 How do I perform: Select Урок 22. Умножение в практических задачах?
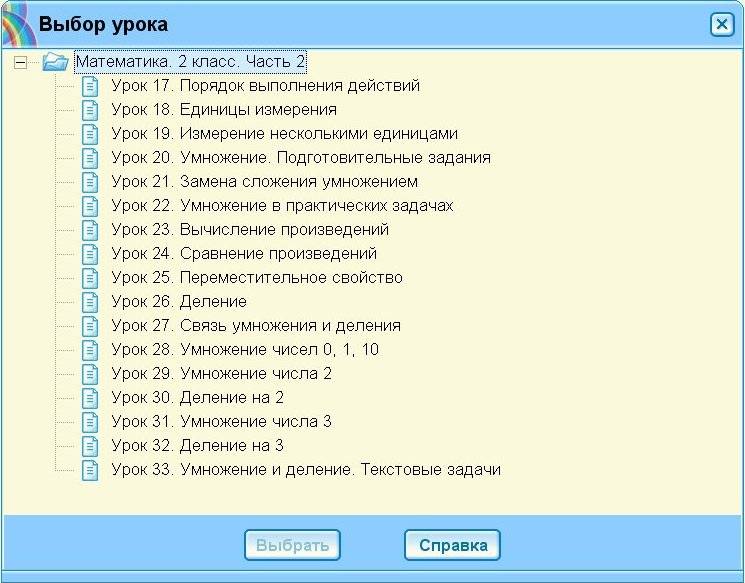pos(282,206)
